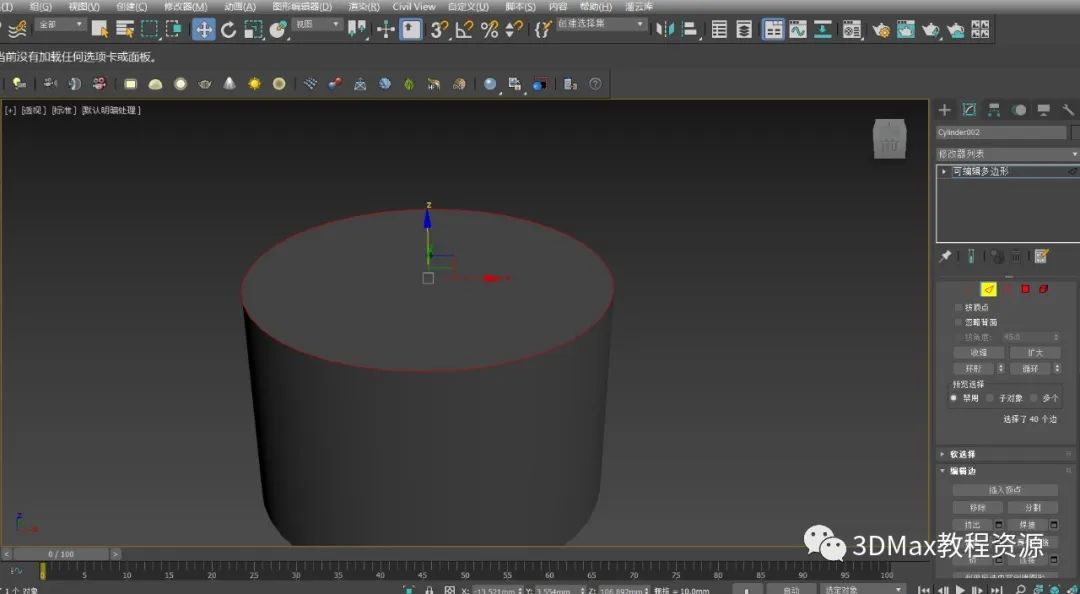Open the Civil View menu
The image size is (1080, 594).
[413, 6]
